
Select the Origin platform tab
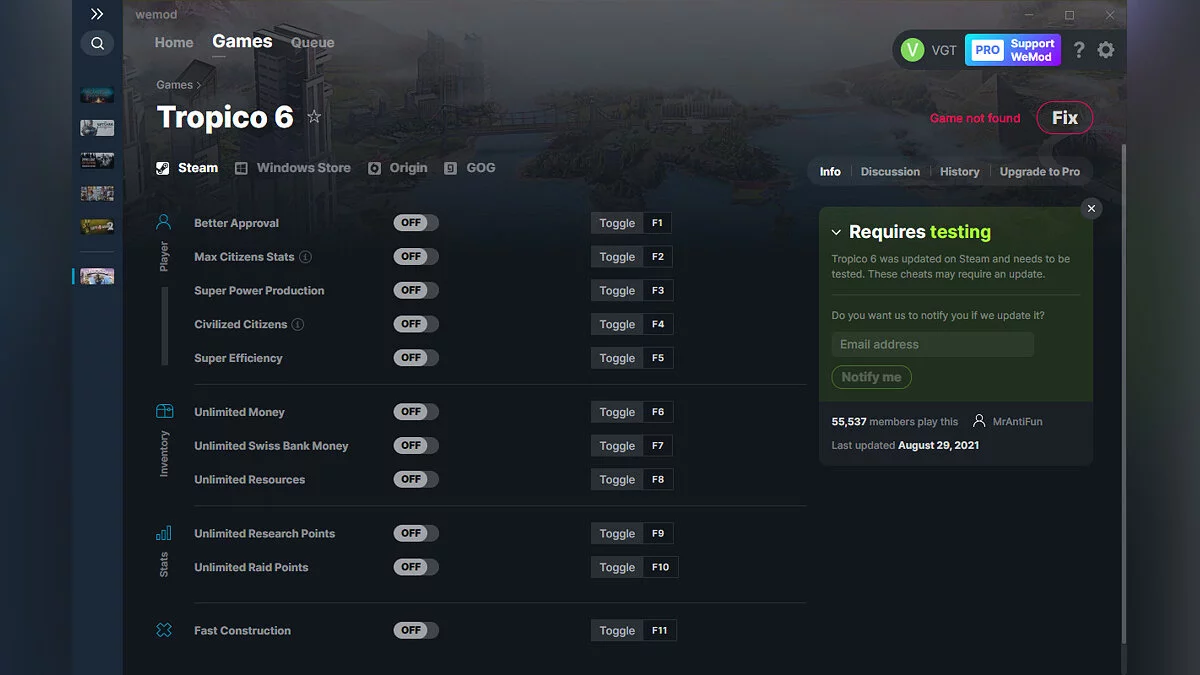tap(397, 168)
